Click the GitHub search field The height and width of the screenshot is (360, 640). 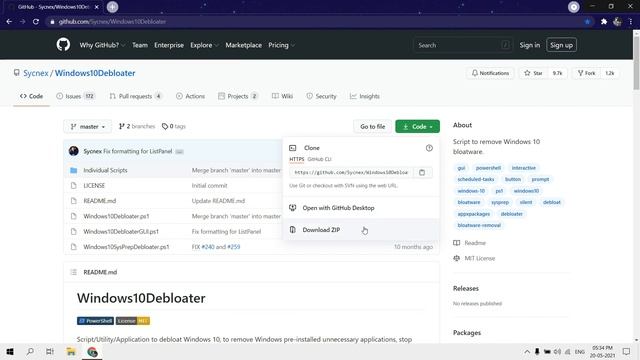pyautogui.click(x=463, y=45)
